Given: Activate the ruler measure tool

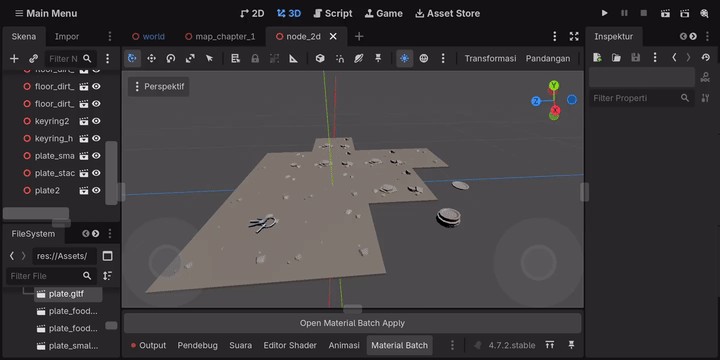Looking at the screenshot, I should click(293, 58).
